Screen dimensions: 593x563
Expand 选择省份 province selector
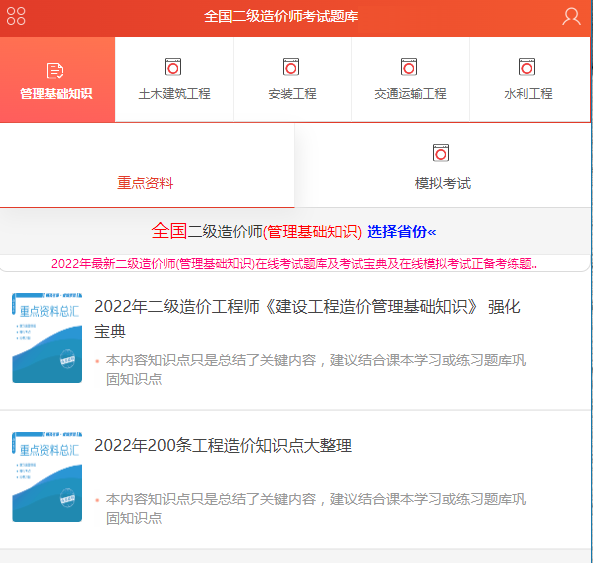(x=402, y=231)
